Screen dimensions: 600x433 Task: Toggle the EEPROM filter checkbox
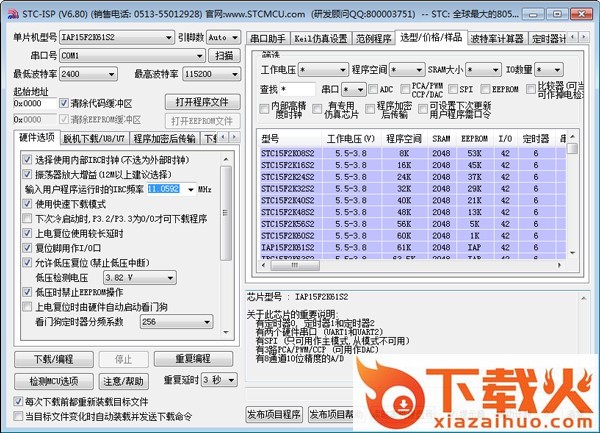point(485,89)
